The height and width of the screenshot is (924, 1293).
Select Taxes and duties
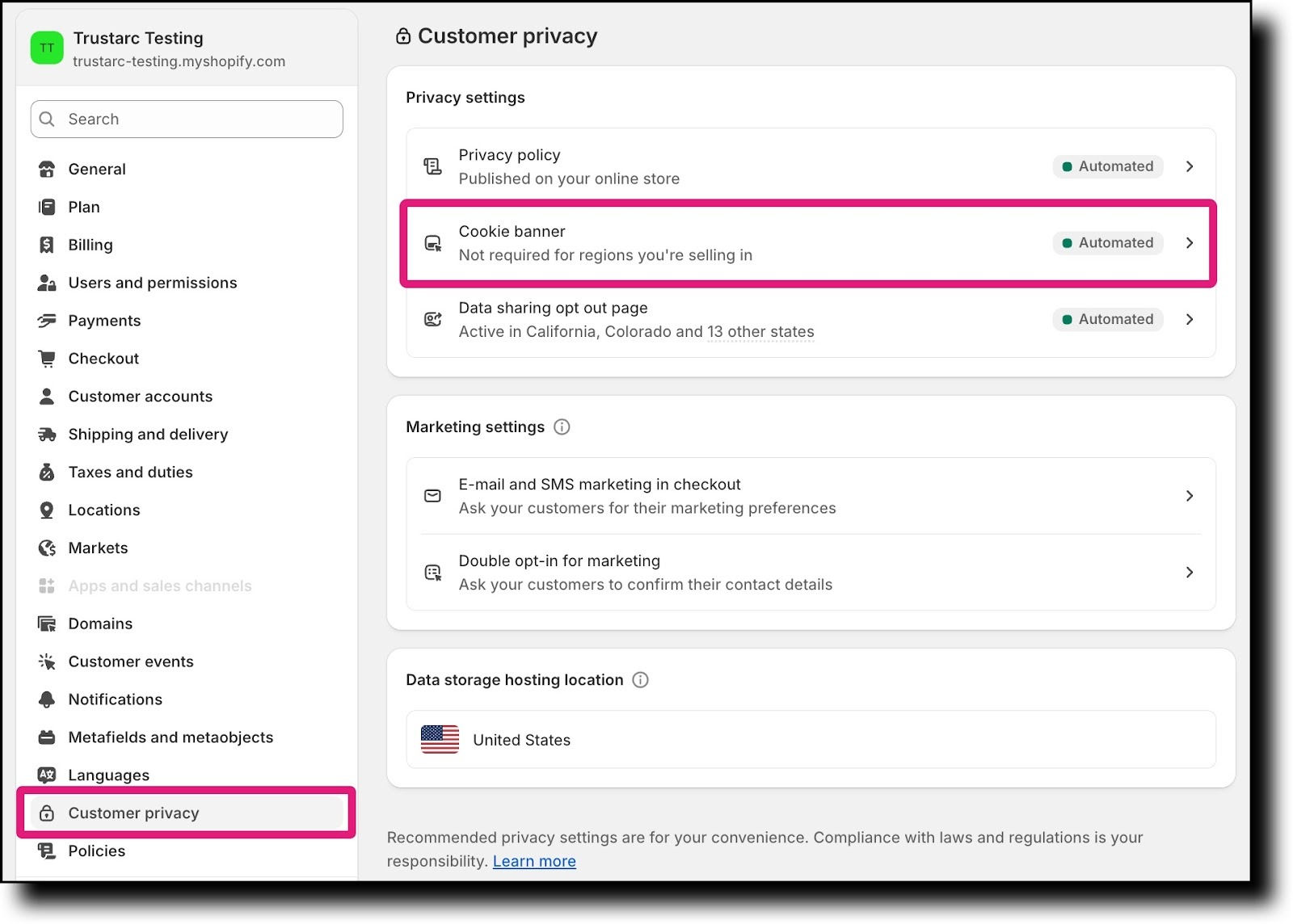tap(187, 472)
